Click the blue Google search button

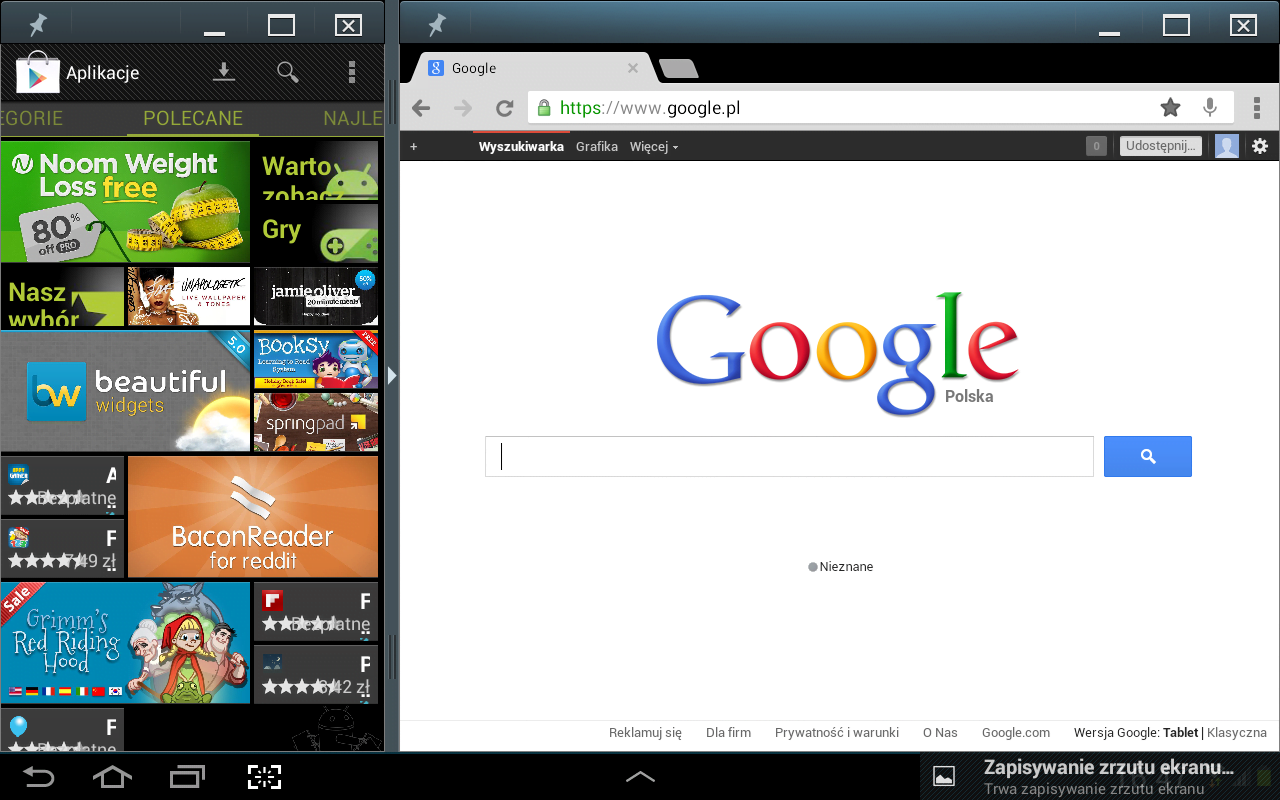pyautogui.click(x=1148, y=456)
